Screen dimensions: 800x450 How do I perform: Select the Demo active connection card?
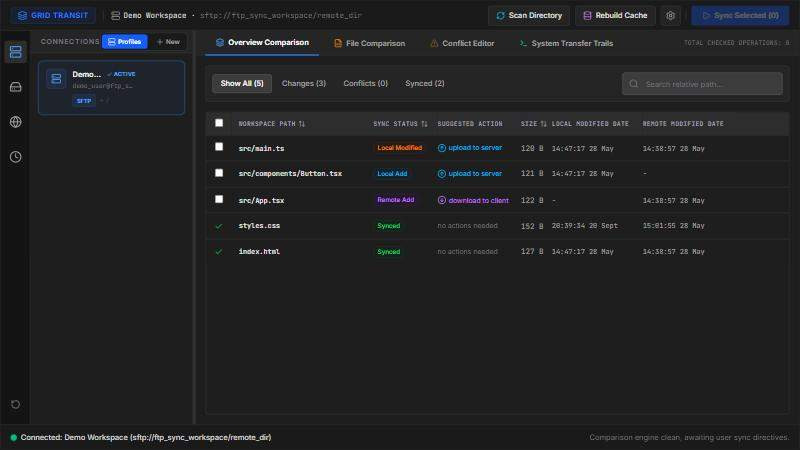111,88
